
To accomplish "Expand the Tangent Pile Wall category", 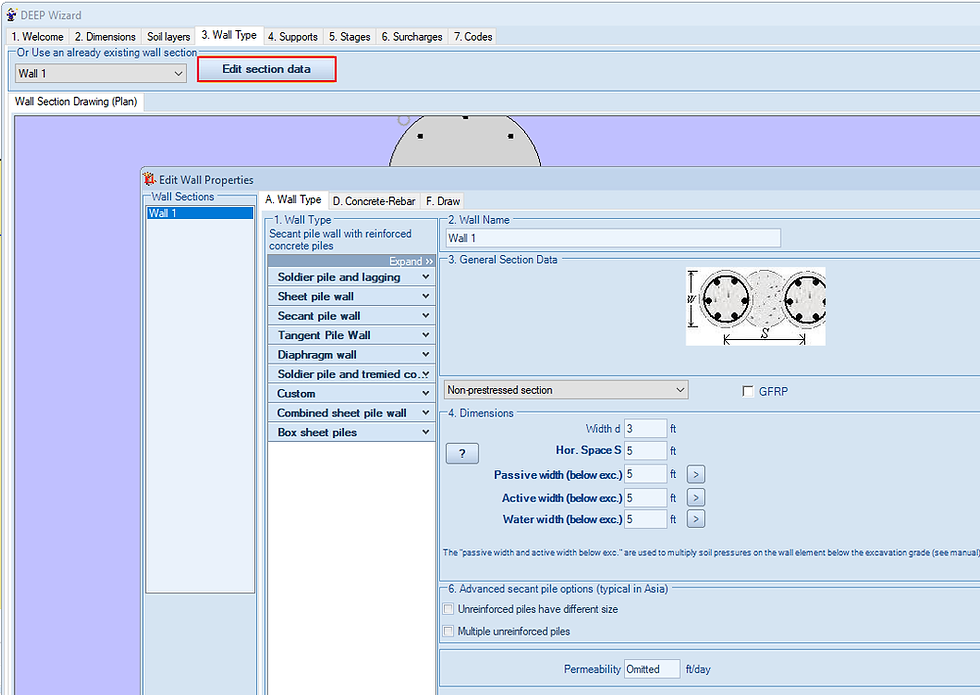I will 351,335.
